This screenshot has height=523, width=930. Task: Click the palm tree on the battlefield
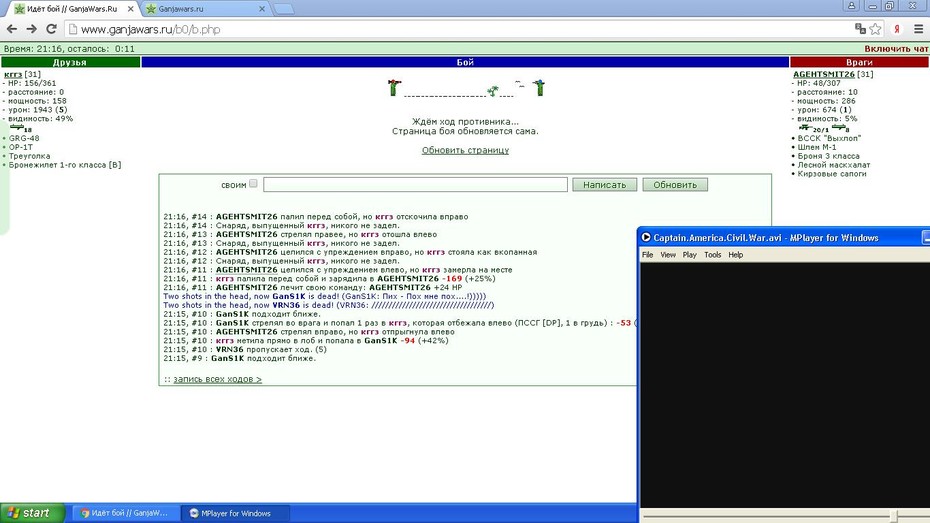point(493,91)
